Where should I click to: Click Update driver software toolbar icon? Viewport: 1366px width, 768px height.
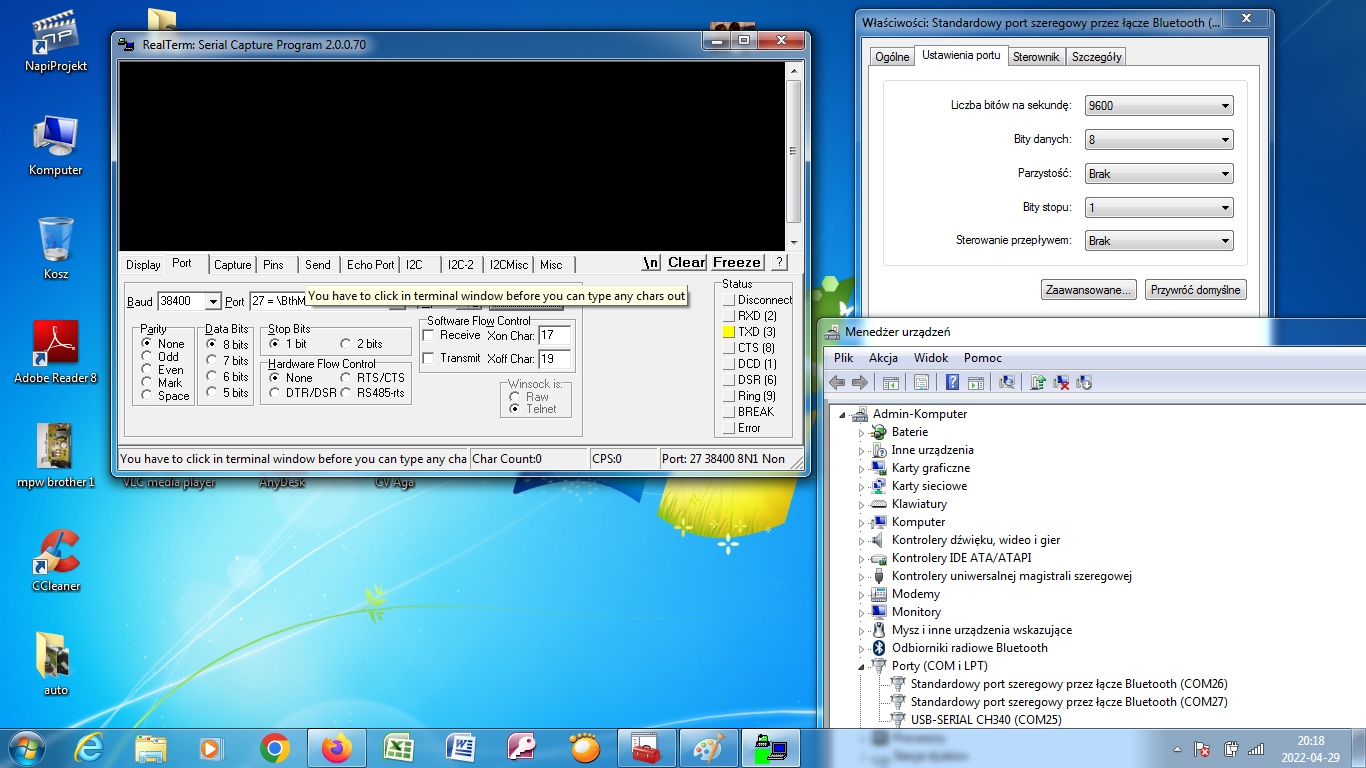[1038, 382]
